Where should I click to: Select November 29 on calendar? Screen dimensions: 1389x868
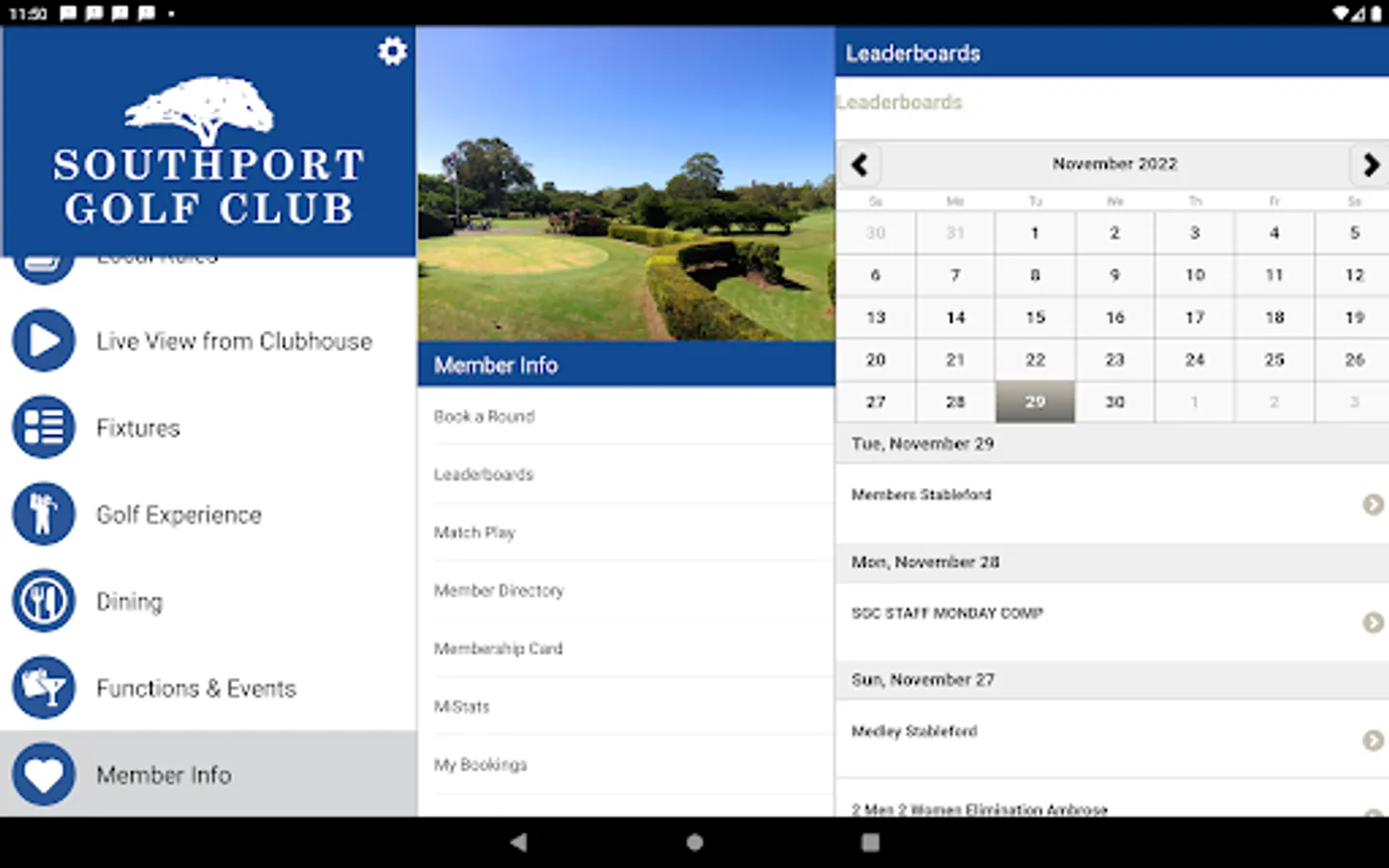point(1035,401)
